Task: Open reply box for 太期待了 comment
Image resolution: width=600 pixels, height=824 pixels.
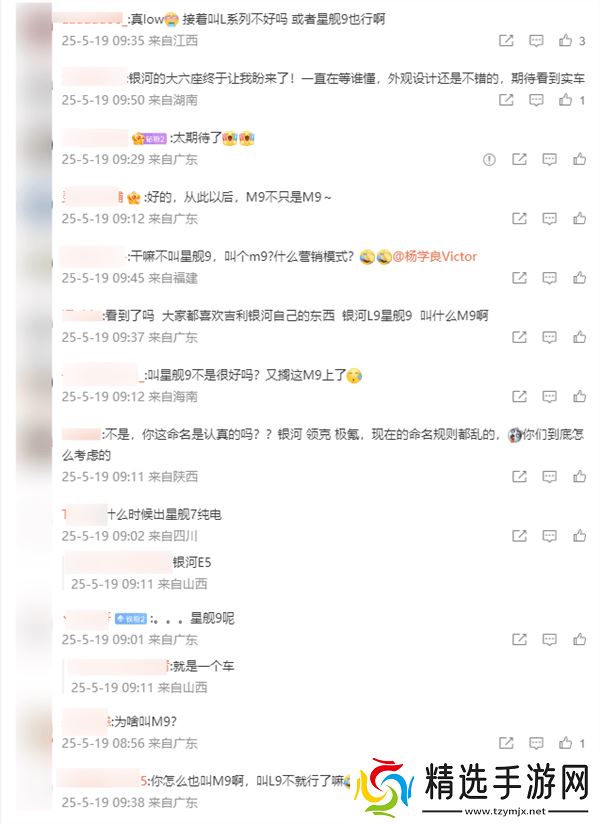Action: click(x=550, y=159)
